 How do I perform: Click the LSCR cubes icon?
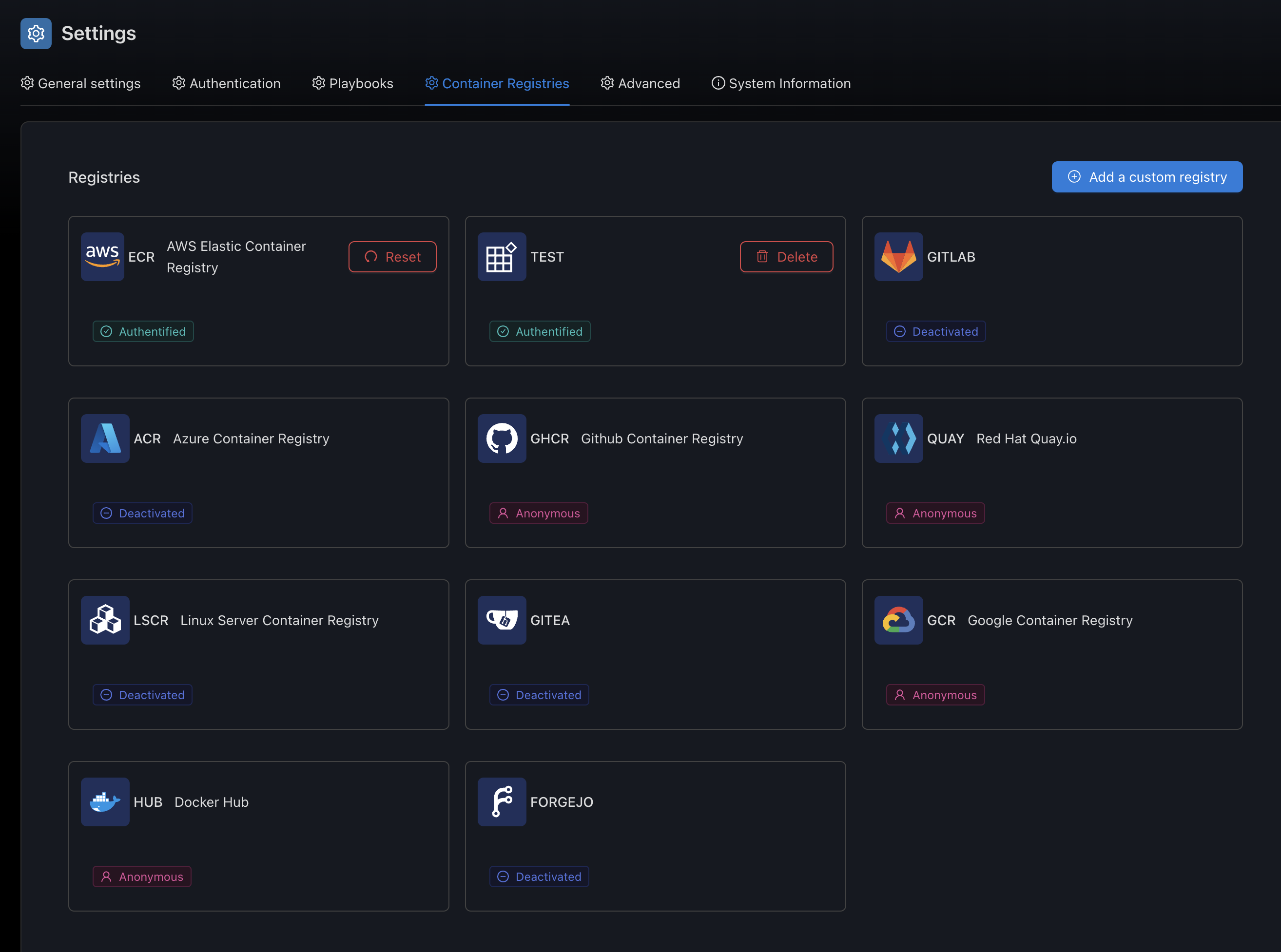click(x=105, y=620)
